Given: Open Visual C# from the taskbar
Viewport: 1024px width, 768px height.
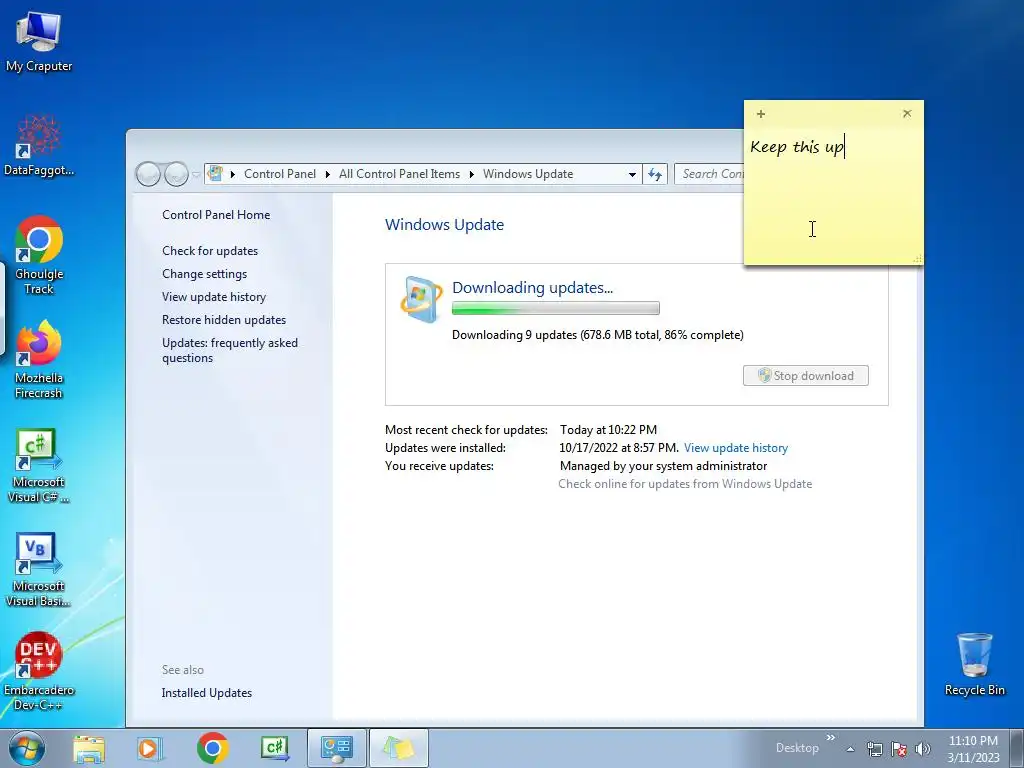Looking at the screenshot, I should 274,748.
